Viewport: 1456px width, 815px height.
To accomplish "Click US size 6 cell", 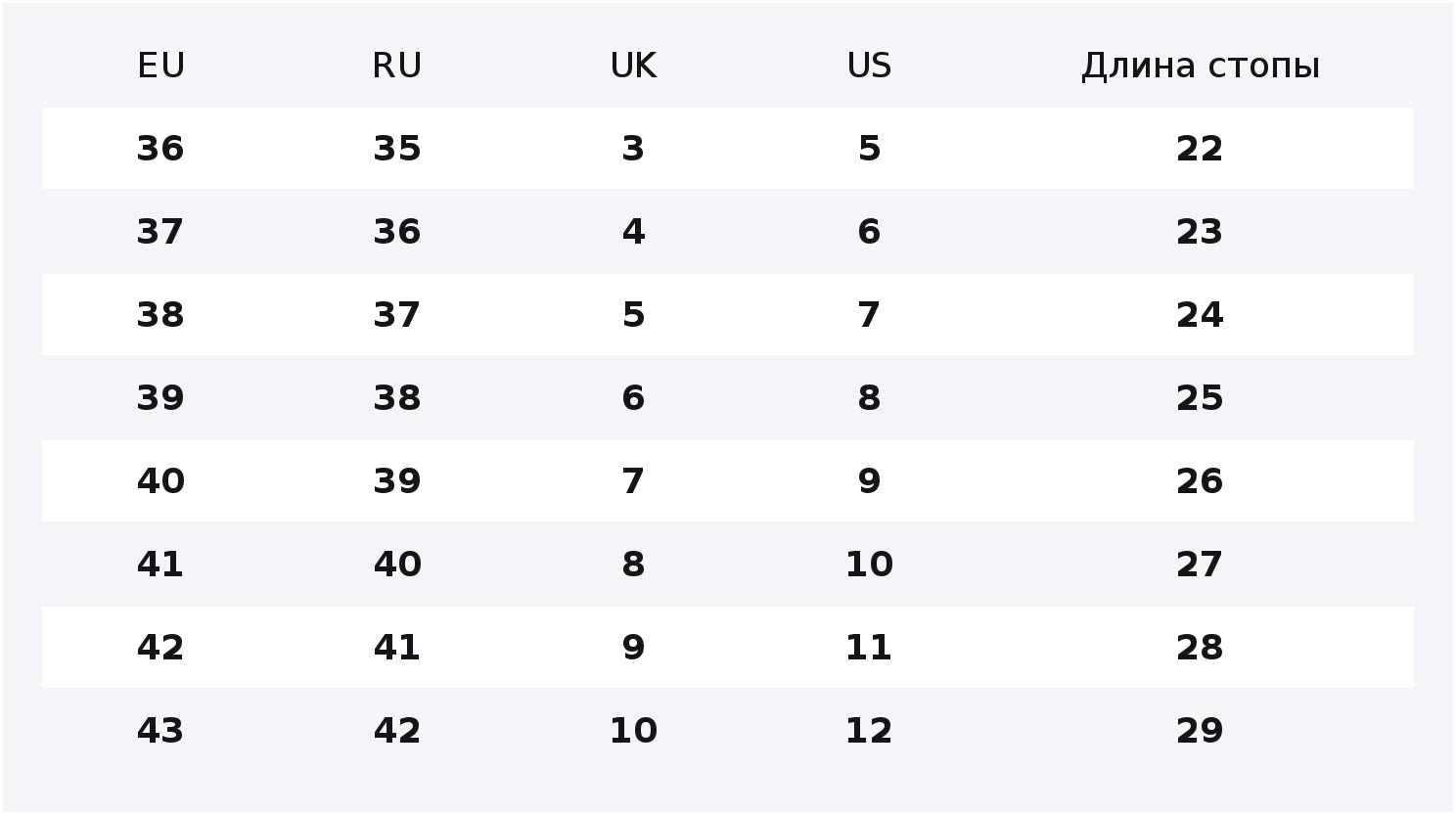I will [x=869, y=232].
